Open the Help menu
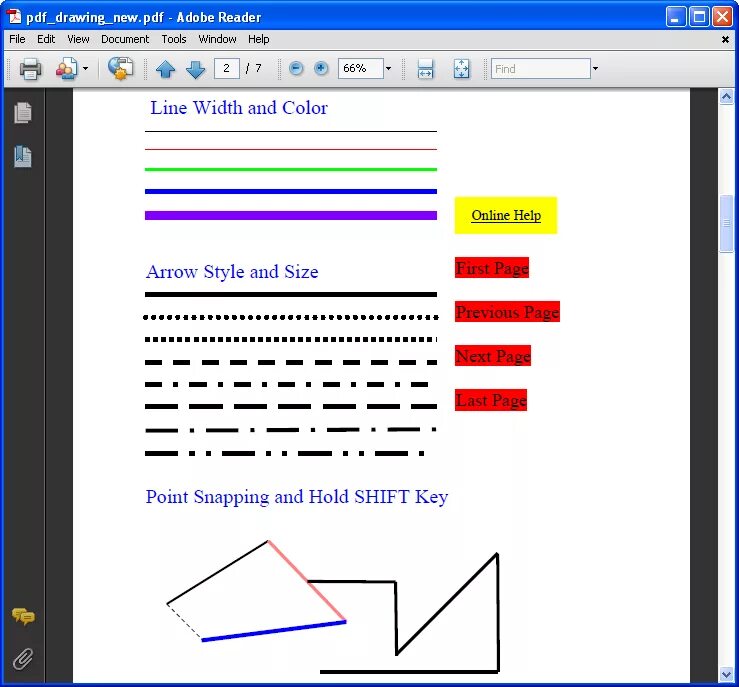This screenshot has width=739, height=687. (259, 39)
